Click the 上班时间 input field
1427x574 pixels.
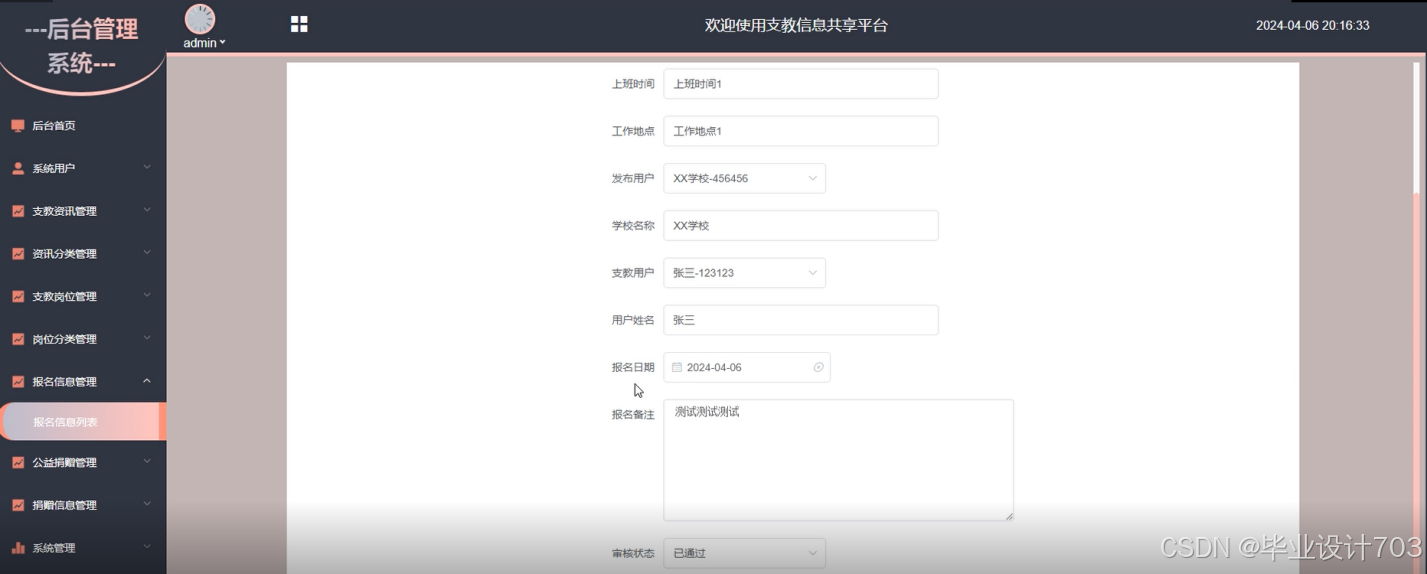tap(801, 84)
